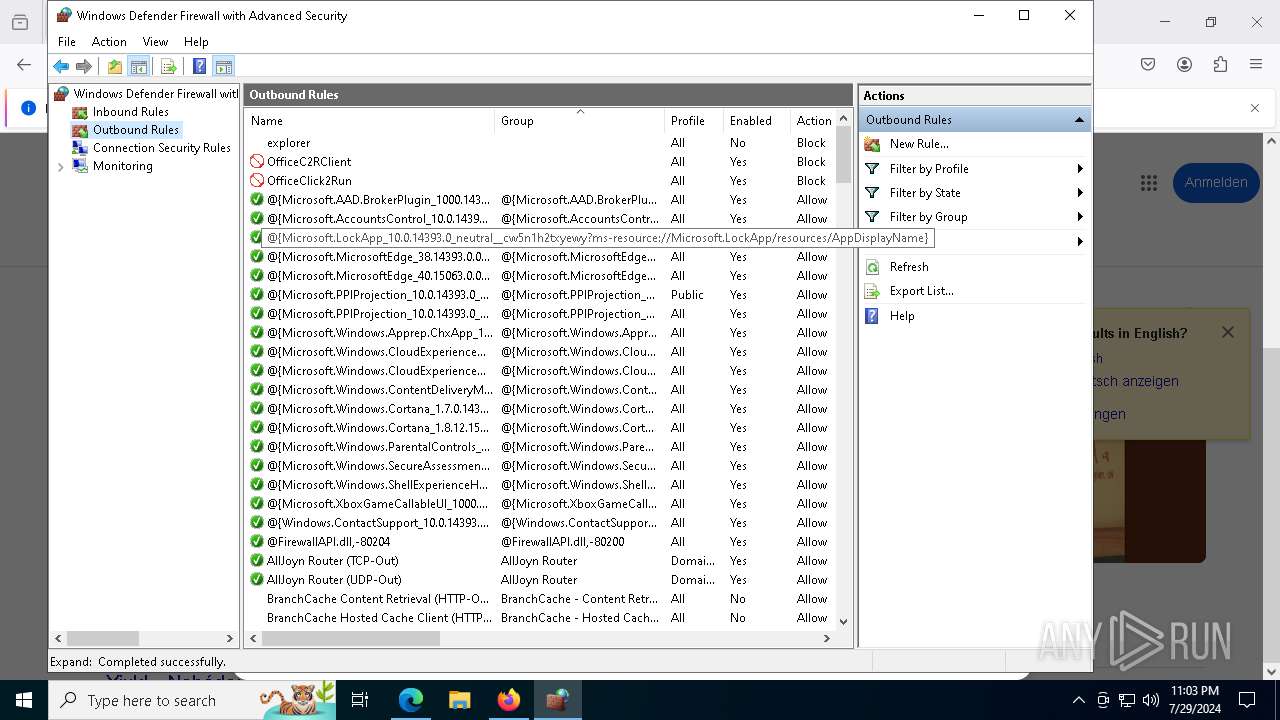Click the blue Help question-mark toolbar icon
This screenshot has width=1280, height=720.
tap(199, 67)
